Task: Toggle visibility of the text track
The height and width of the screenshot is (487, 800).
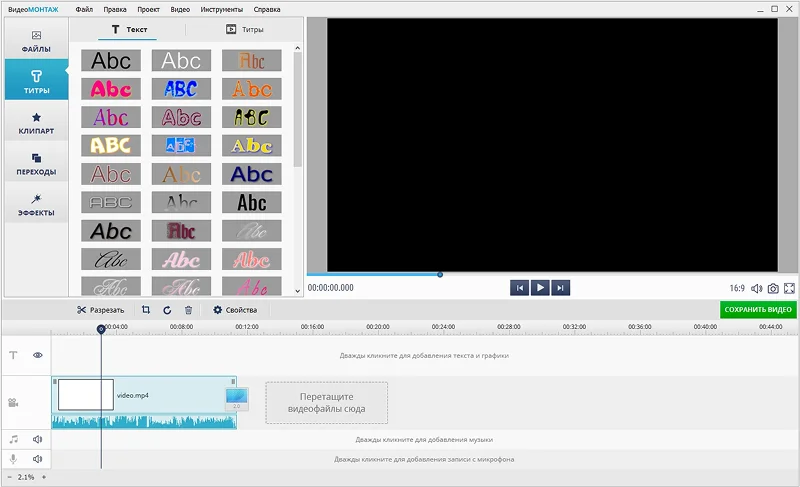Action: coord(38,355)
